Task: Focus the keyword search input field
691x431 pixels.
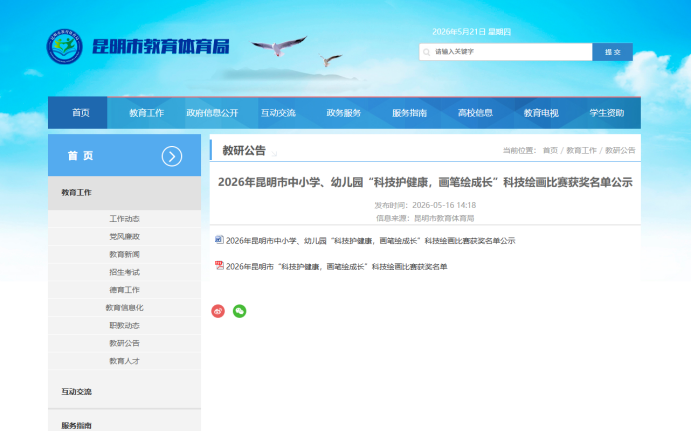Action: 505,52
